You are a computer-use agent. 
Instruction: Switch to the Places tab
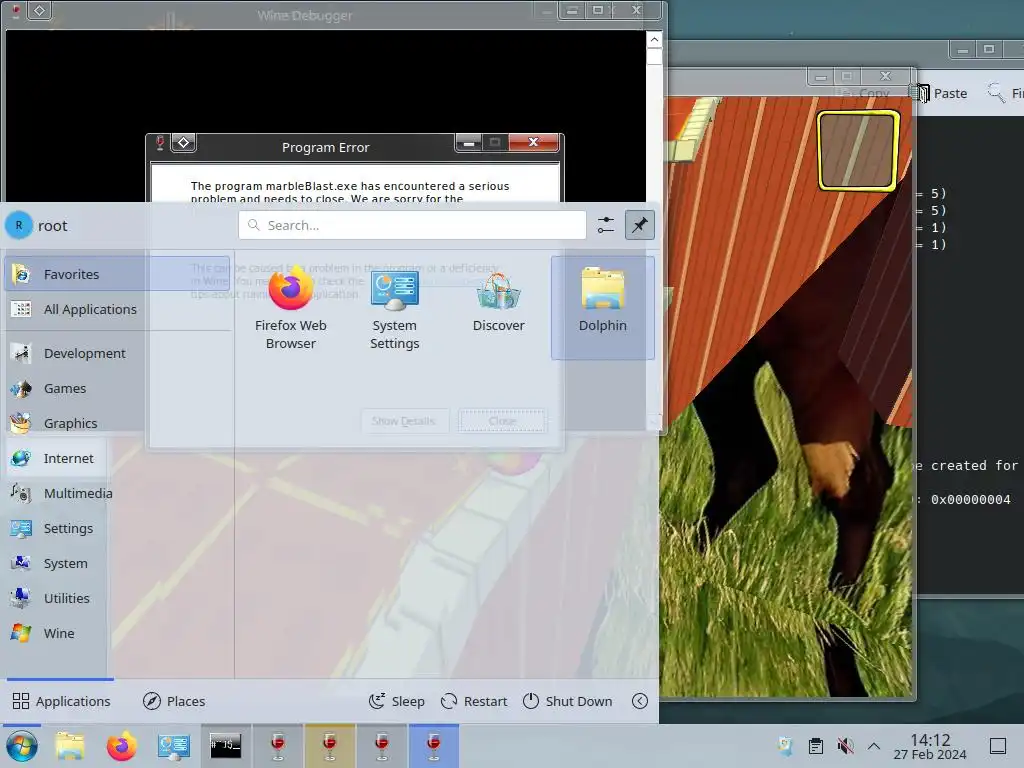click(174, 701)
